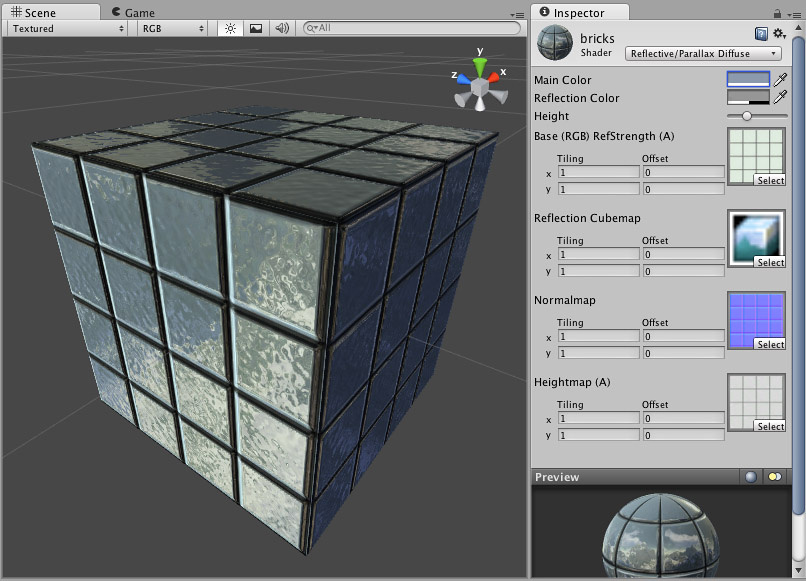
Task: Click the Main Color eyedropper icon
Action: 780,80
